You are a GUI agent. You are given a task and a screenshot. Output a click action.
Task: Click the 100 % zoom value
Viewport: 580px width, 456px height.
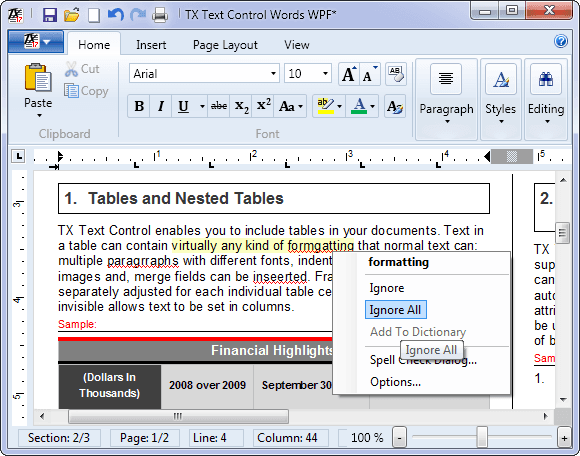click(367, 438)
